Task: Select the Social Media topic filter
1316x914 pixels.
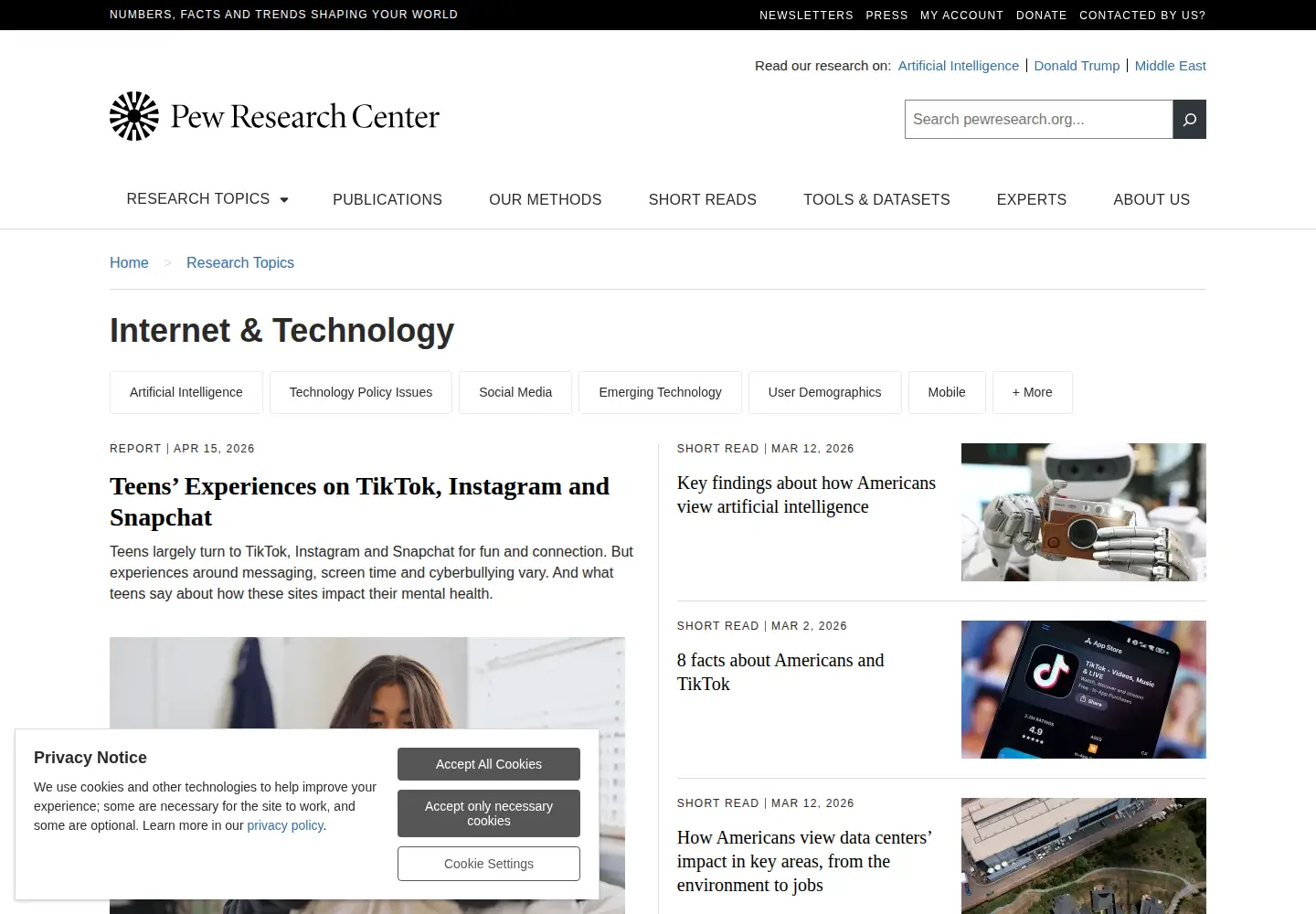Action: point(515,392)
